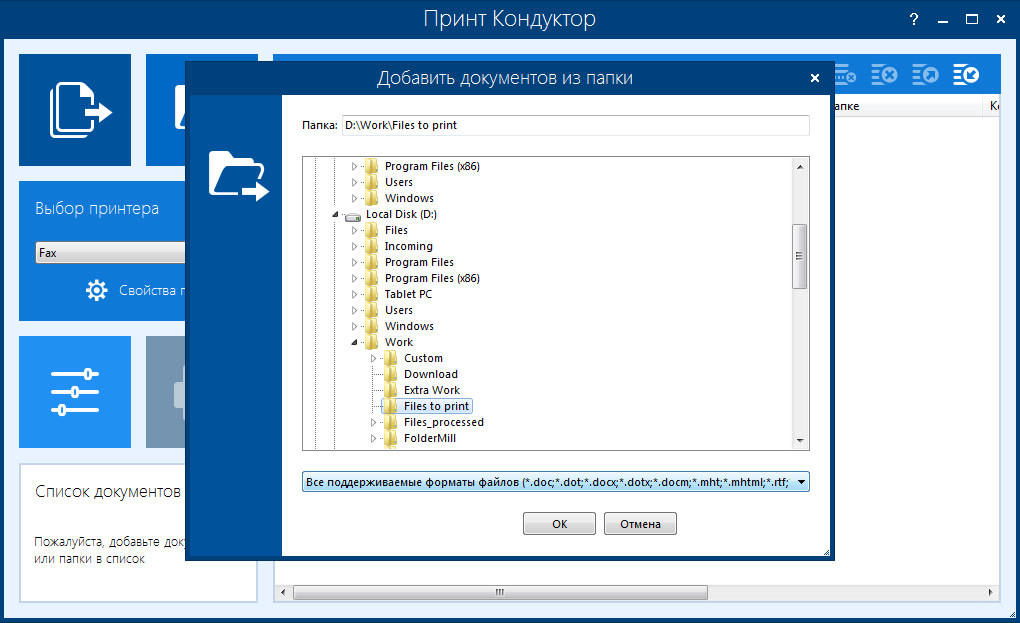The height and width of the screenshot is (623, 1020).
Task: Cancel the dialog with Отмена button
Action: [640, 524]
